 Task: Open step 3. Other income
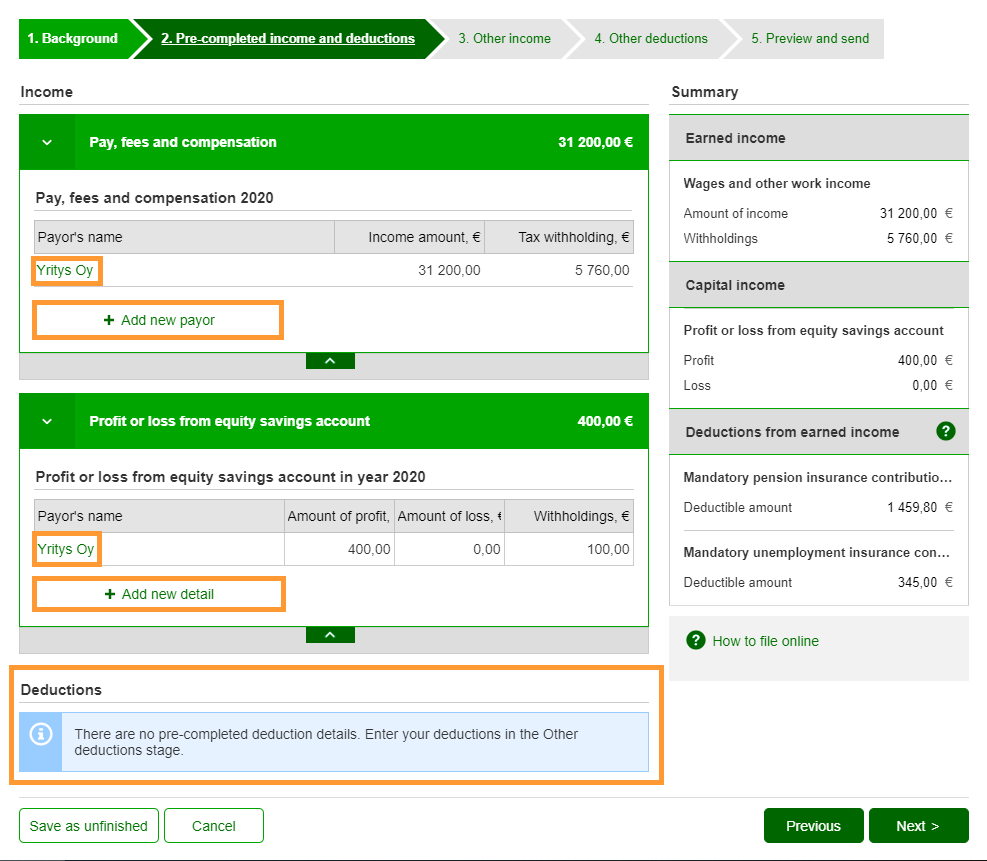504,39
